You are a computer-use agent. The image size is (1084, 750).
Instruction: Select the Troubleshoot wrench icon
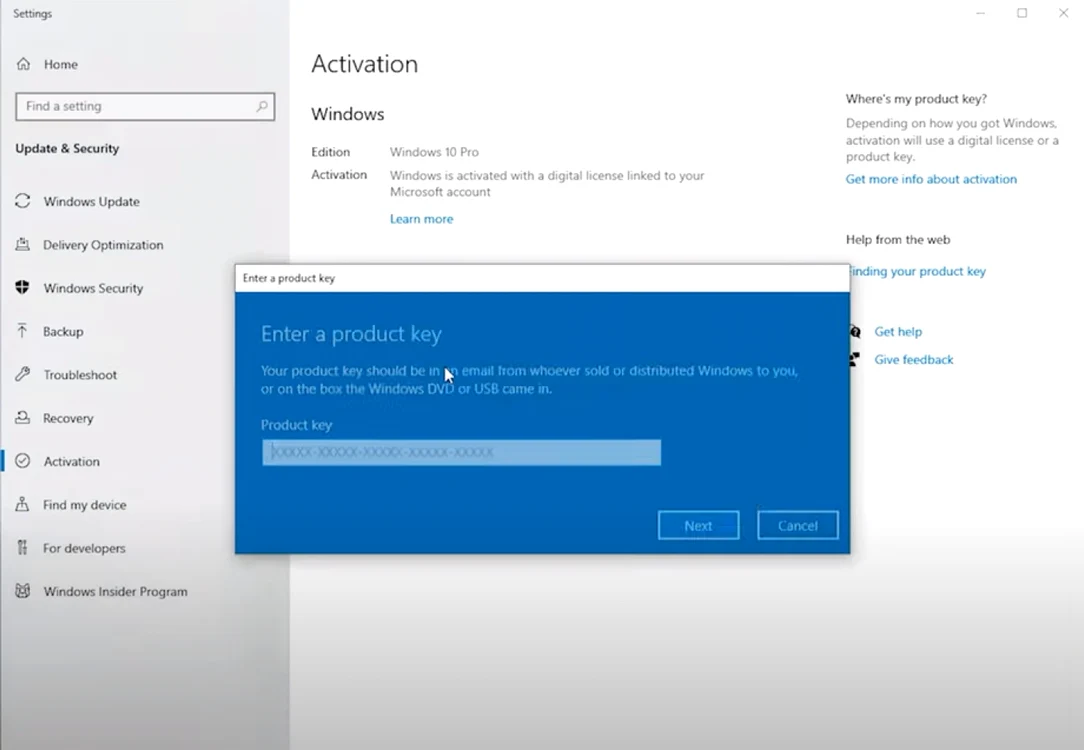pos(23,374)
